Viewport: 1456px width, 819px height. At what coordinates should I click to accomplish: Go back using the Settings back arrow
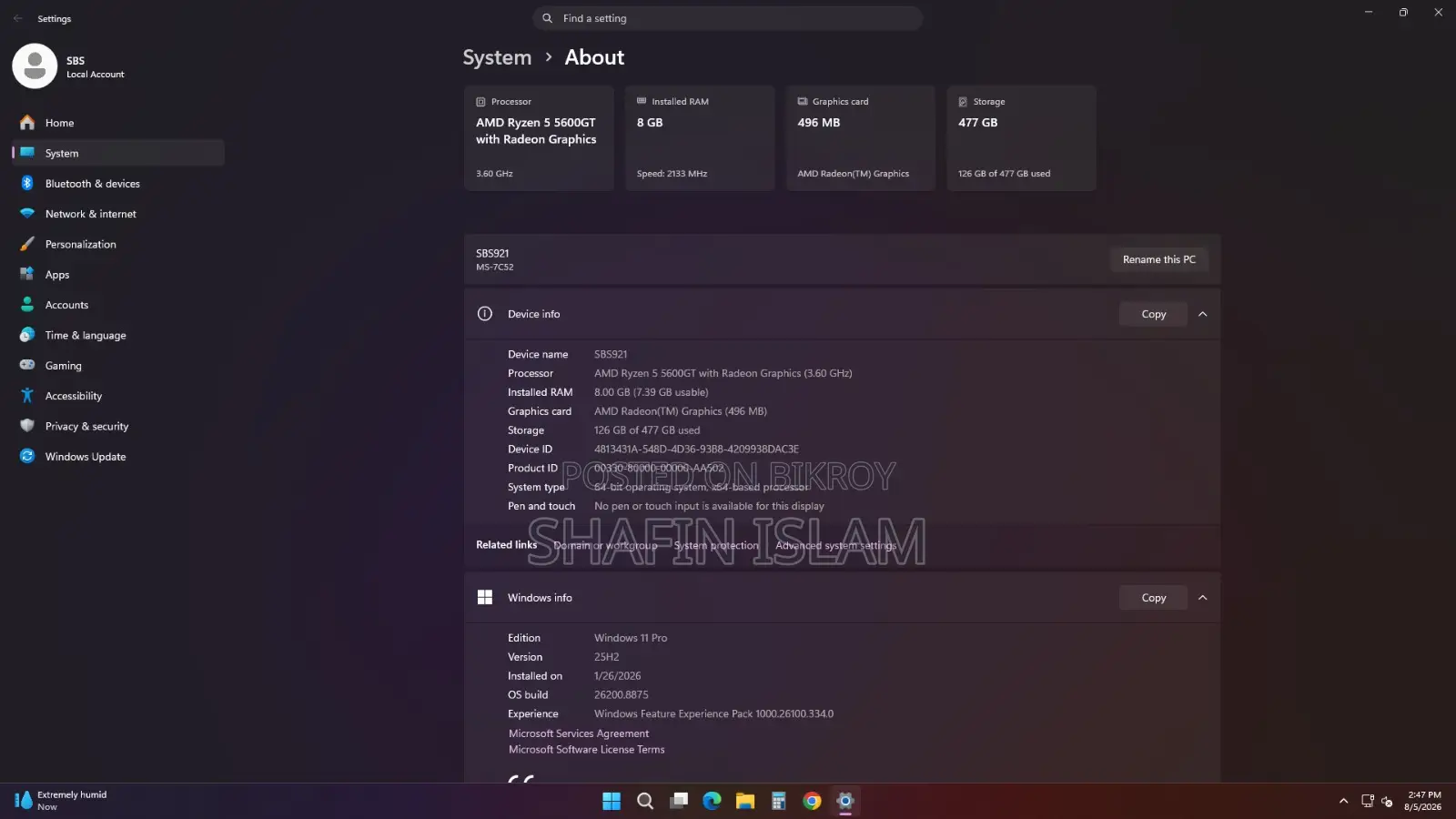tap(18, 18)
